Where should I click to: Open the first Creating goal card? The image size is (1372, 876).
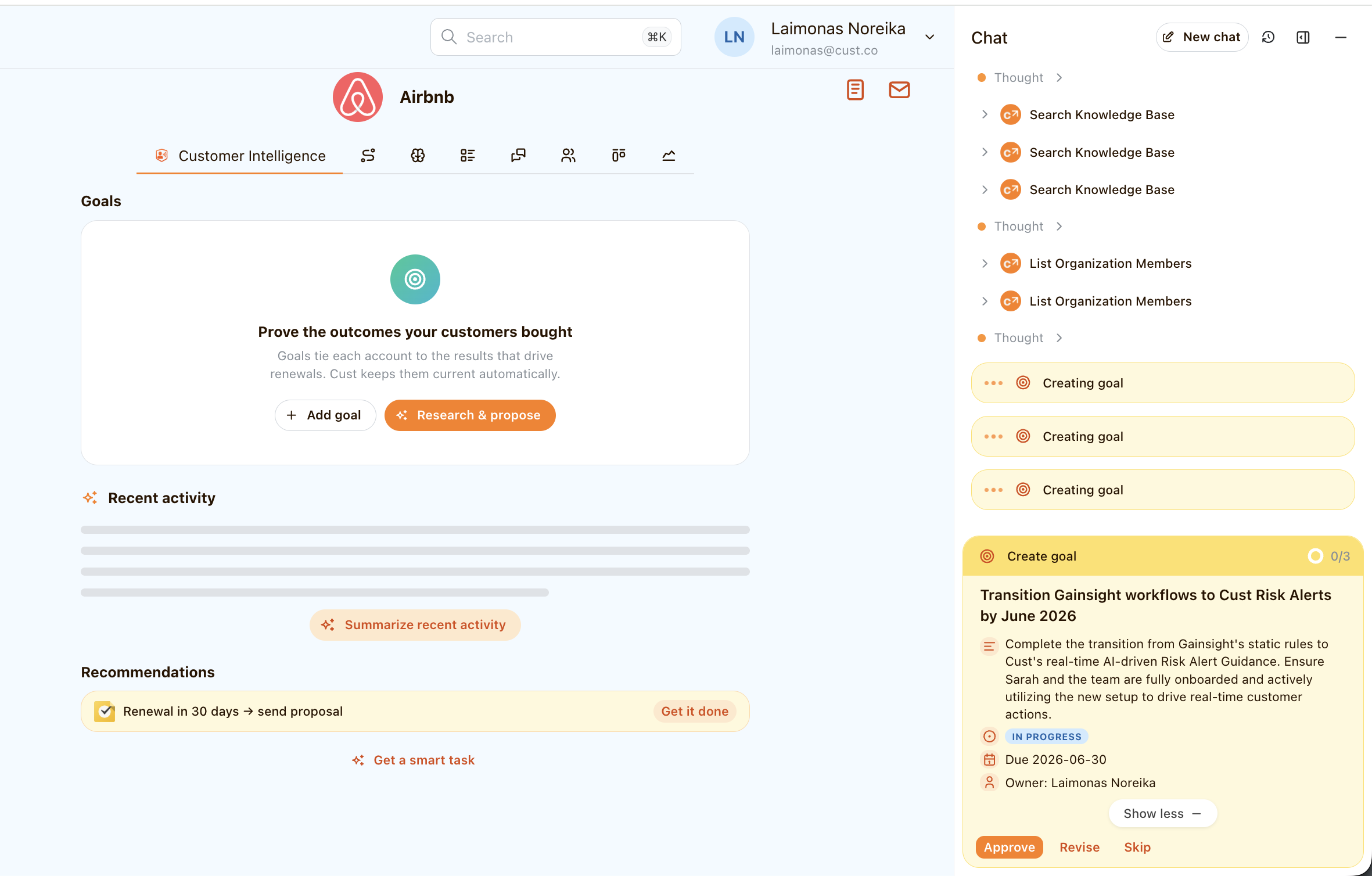1163,383
